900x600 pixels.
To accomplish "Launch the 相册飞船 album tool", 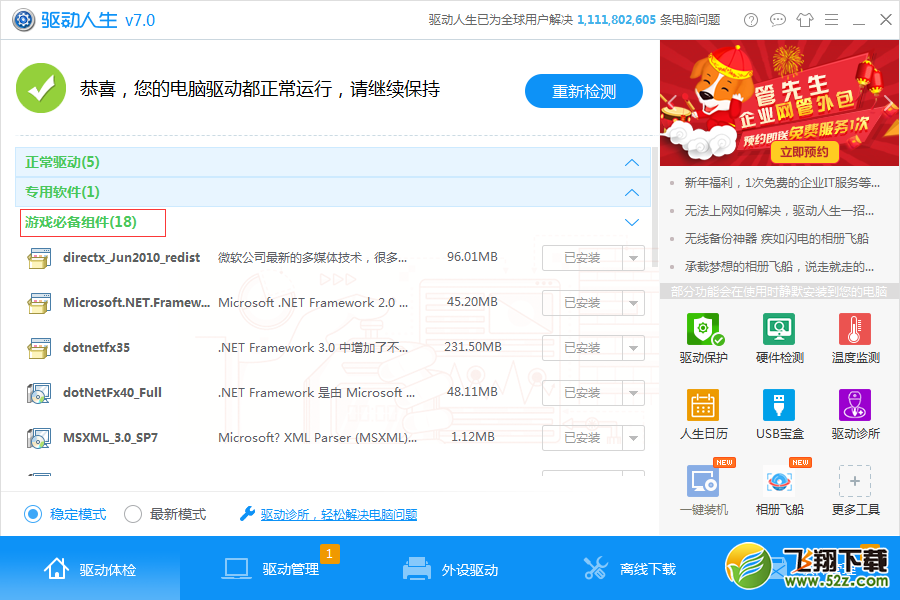I will [x=779, y=490].
